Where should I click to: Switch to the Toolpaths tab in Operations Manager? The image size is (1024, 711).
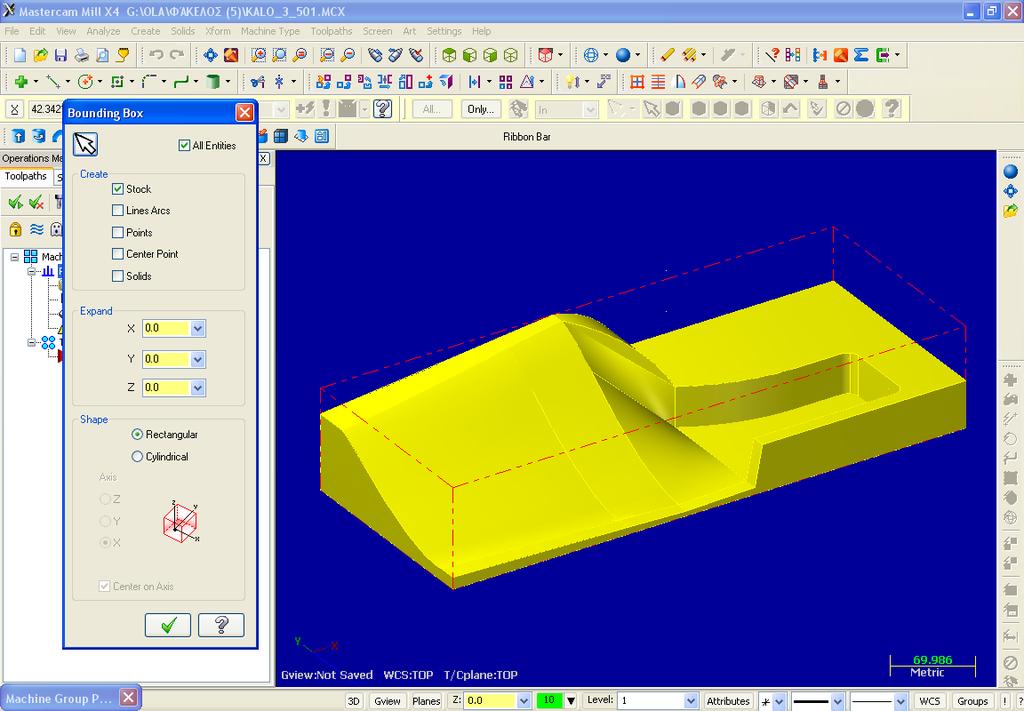pyautogui.click(x=25, y=176)
